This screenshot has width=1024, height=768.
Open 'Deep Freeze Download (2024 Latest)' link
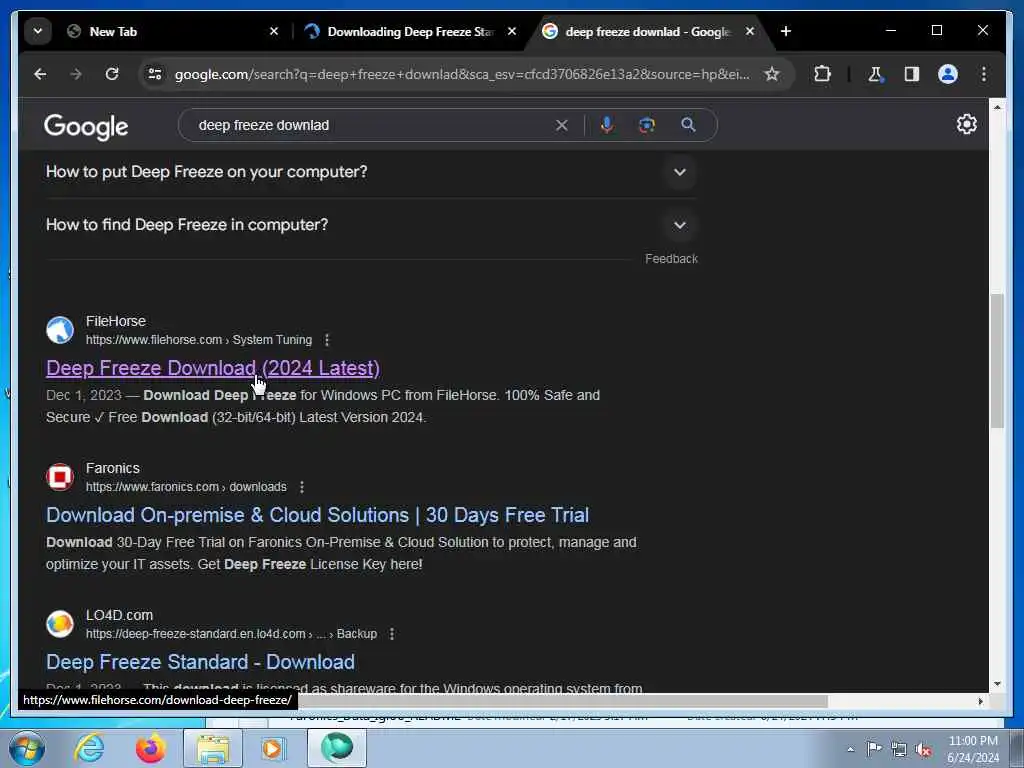[x=213, y=368]
